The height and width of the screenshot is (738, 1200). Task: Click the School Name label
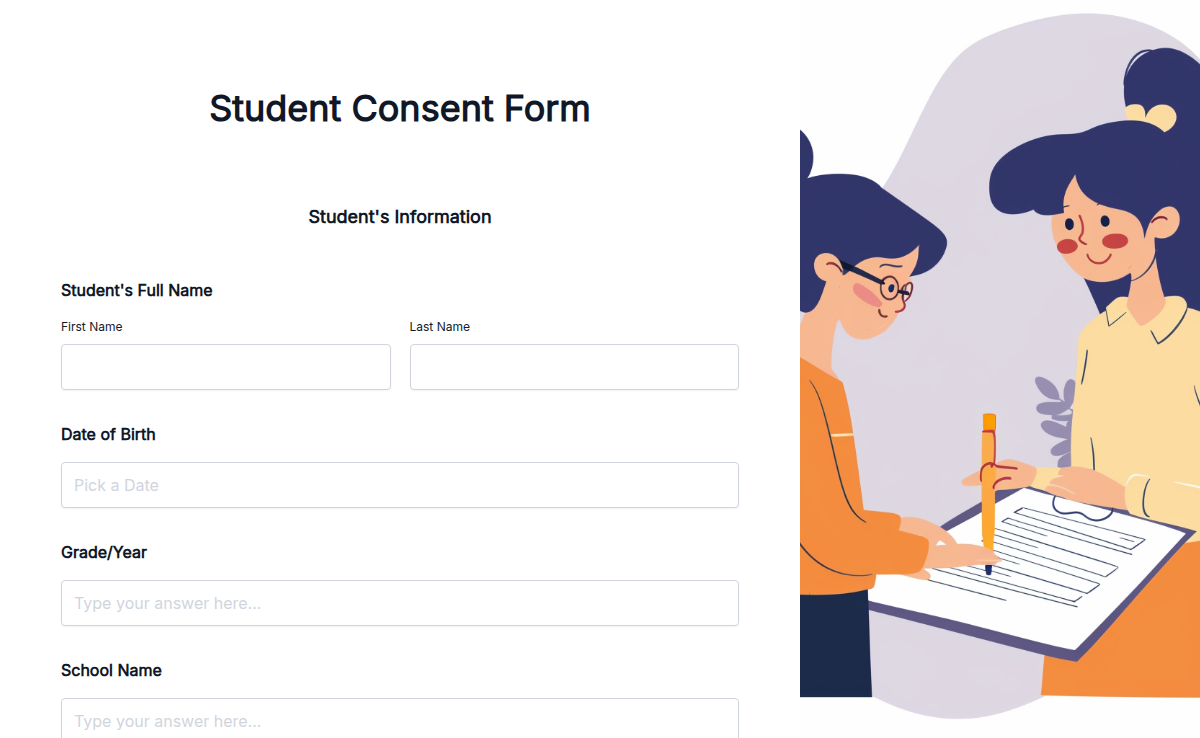coord(111,670)
